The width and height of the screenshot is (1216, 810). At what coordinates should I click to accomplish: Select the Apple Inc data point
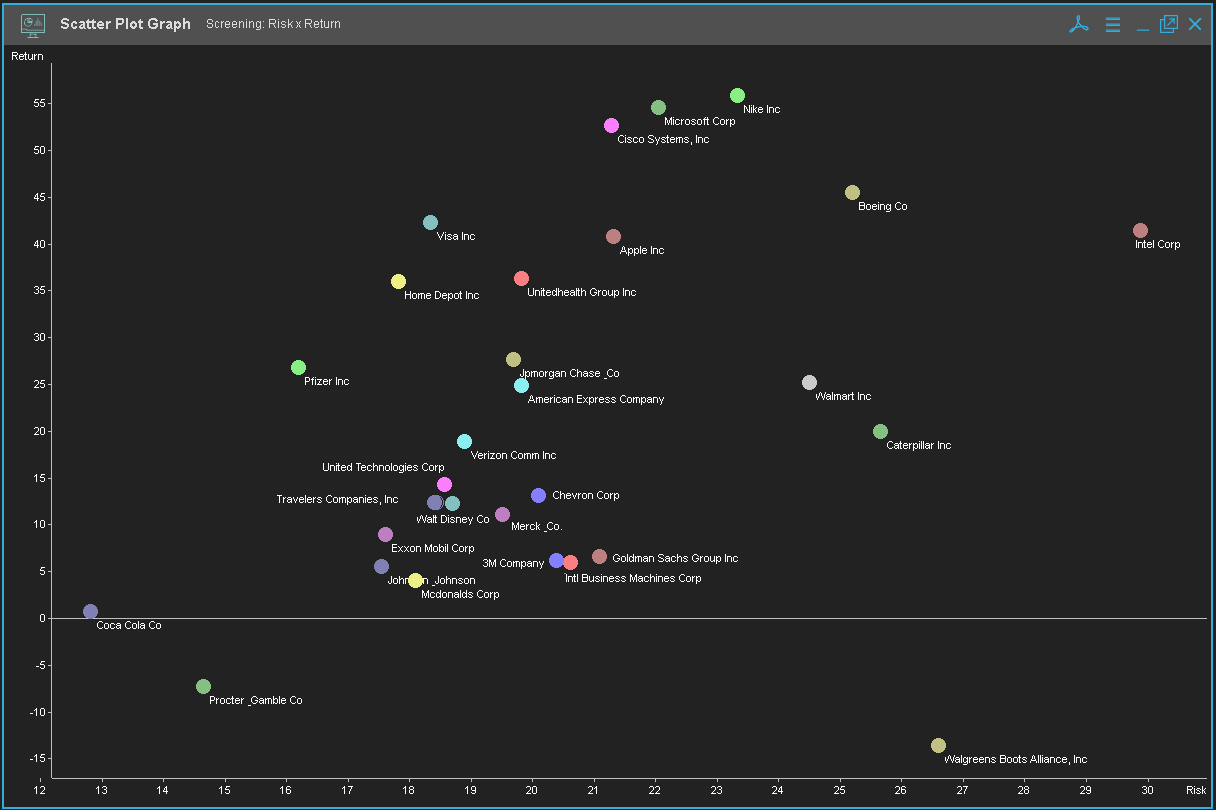[613, 236]
